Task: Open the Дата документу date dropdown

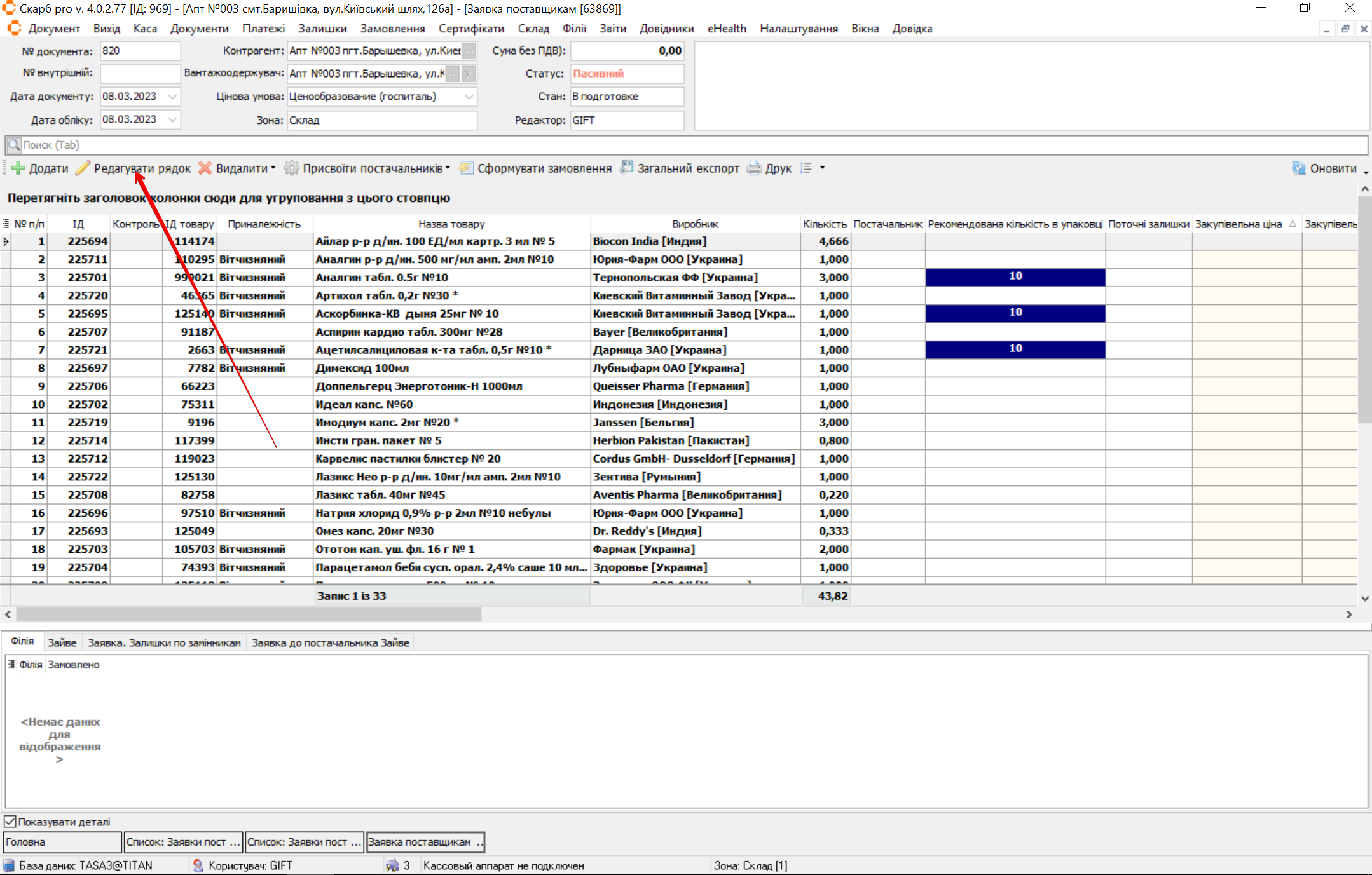Action: (172, 97)
